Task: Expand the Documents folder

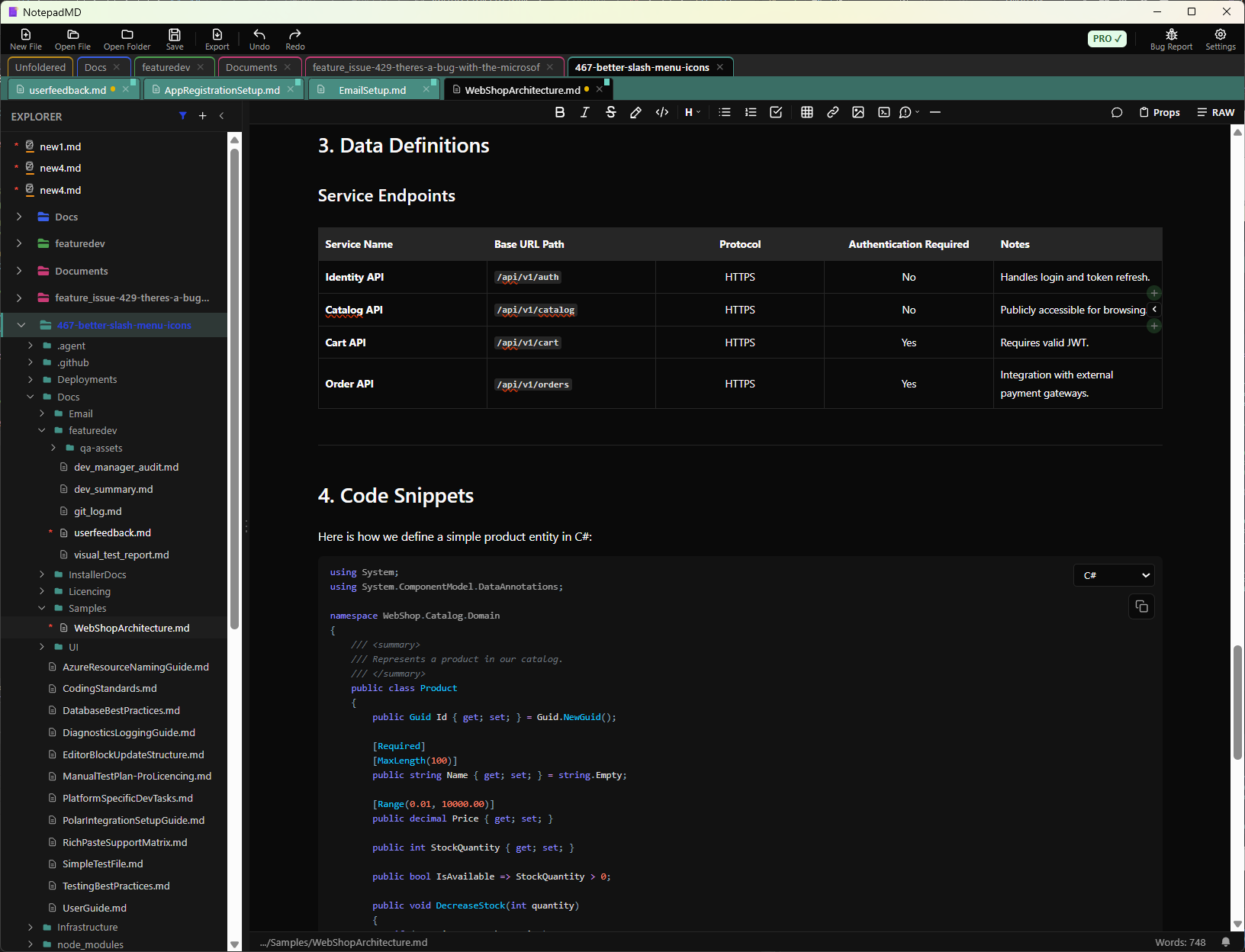Action: [19, 271]
